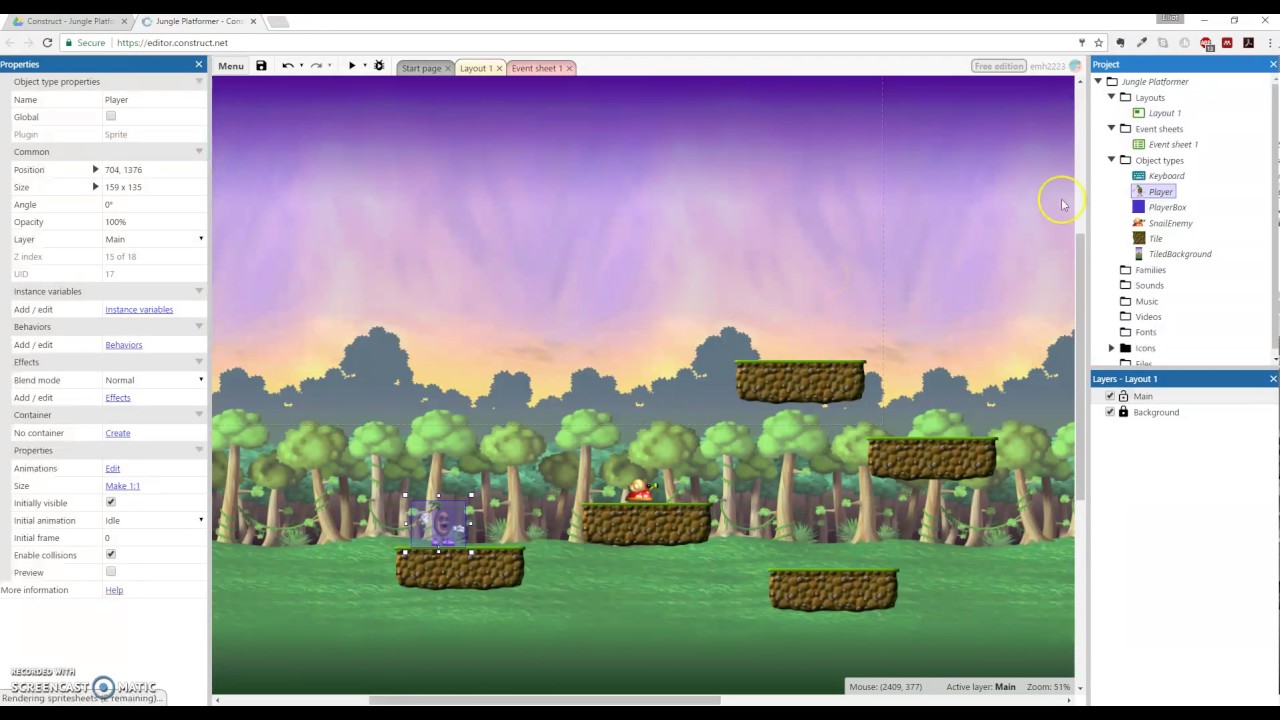Open the Menu button
This screenshot has height=720, width=1280.
tap(231, 66)
